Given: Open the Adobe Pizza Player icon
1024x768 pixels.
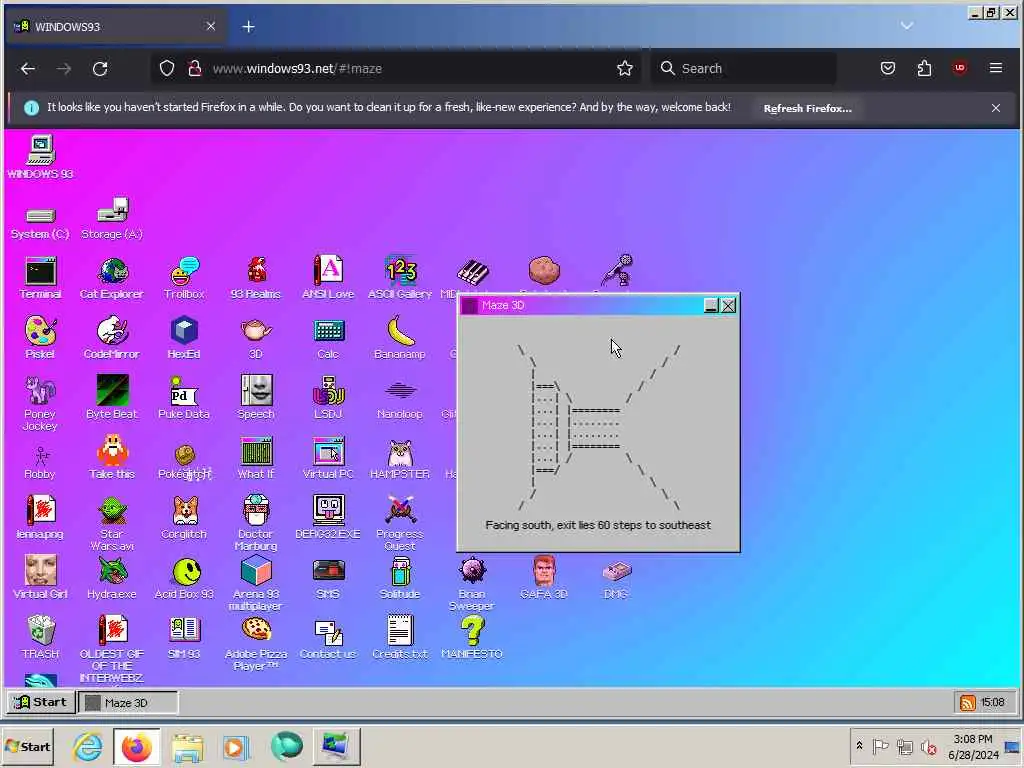Looking at the screenshot, I should pos(256,643).
